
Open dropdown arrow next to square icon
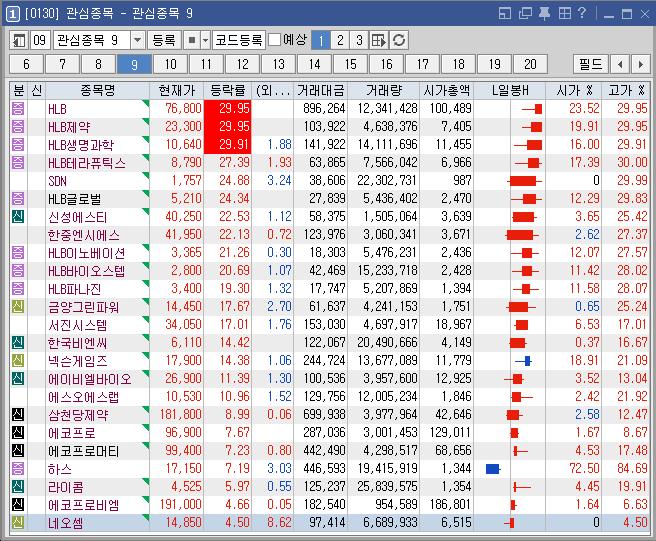coord(205,40)
